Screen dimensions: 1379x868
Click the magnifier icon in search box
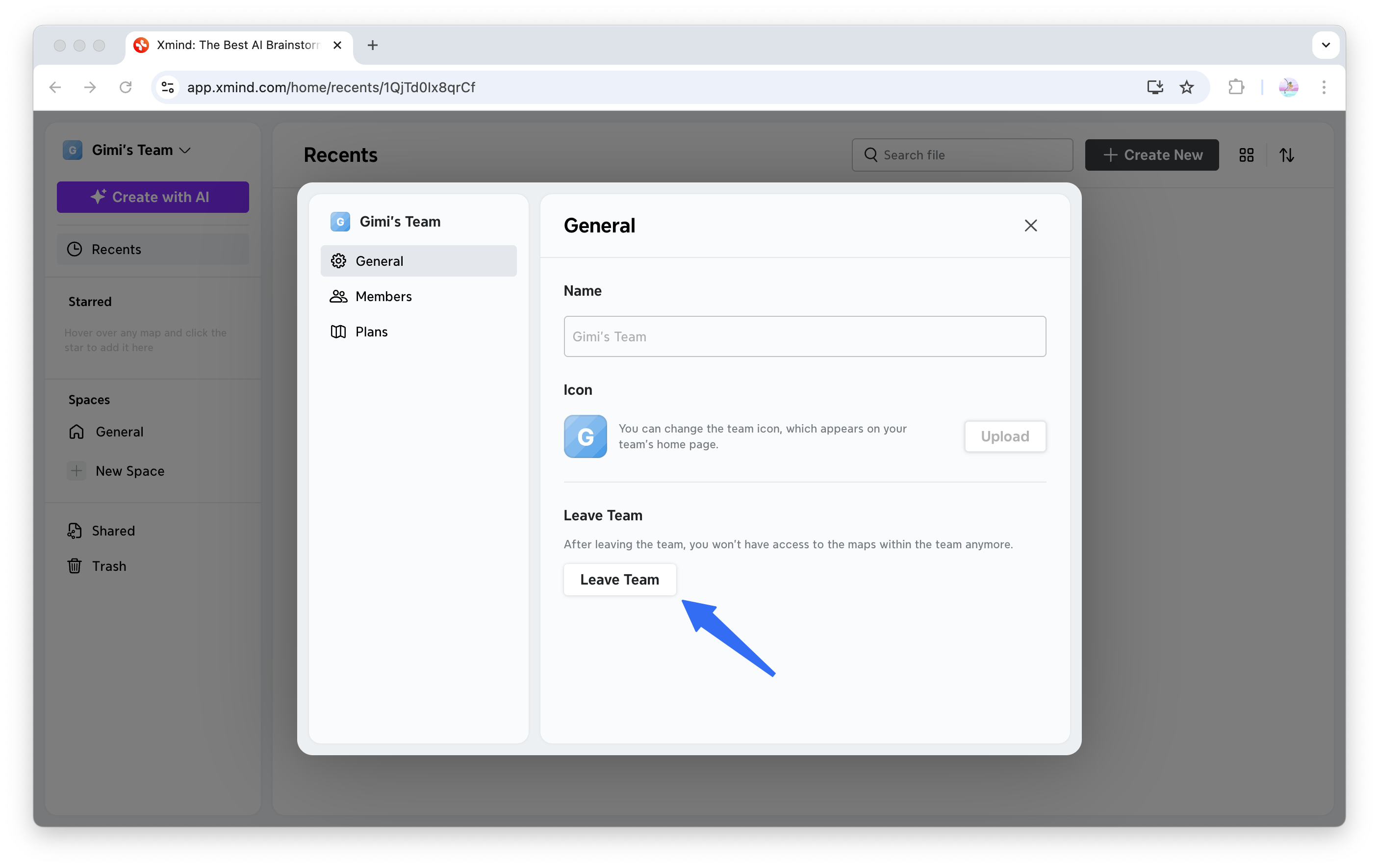point(870,154)
